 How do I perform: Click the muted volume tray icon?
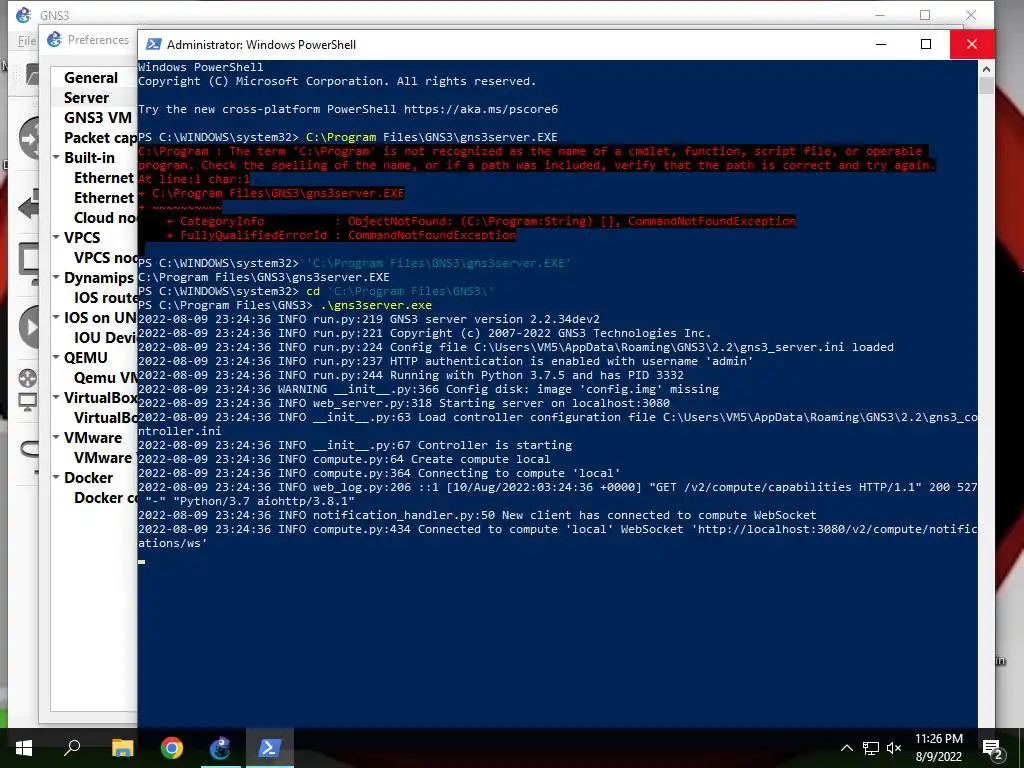(894, 748)
